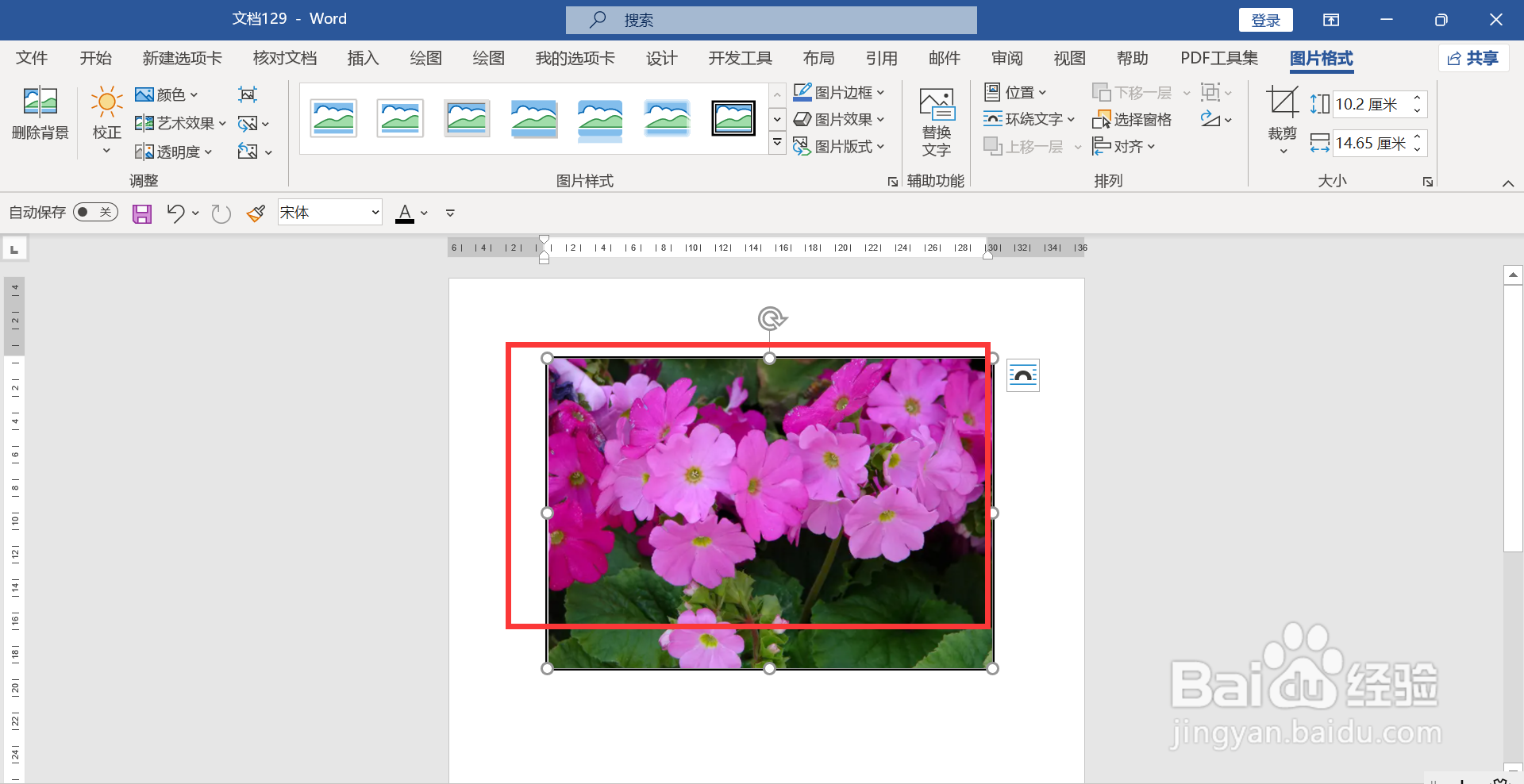Image resolution: width=1524 pixels, height=784 pixels.
Task: Switch to the 插入 (Insert) tab
Action: coord(364,58)
